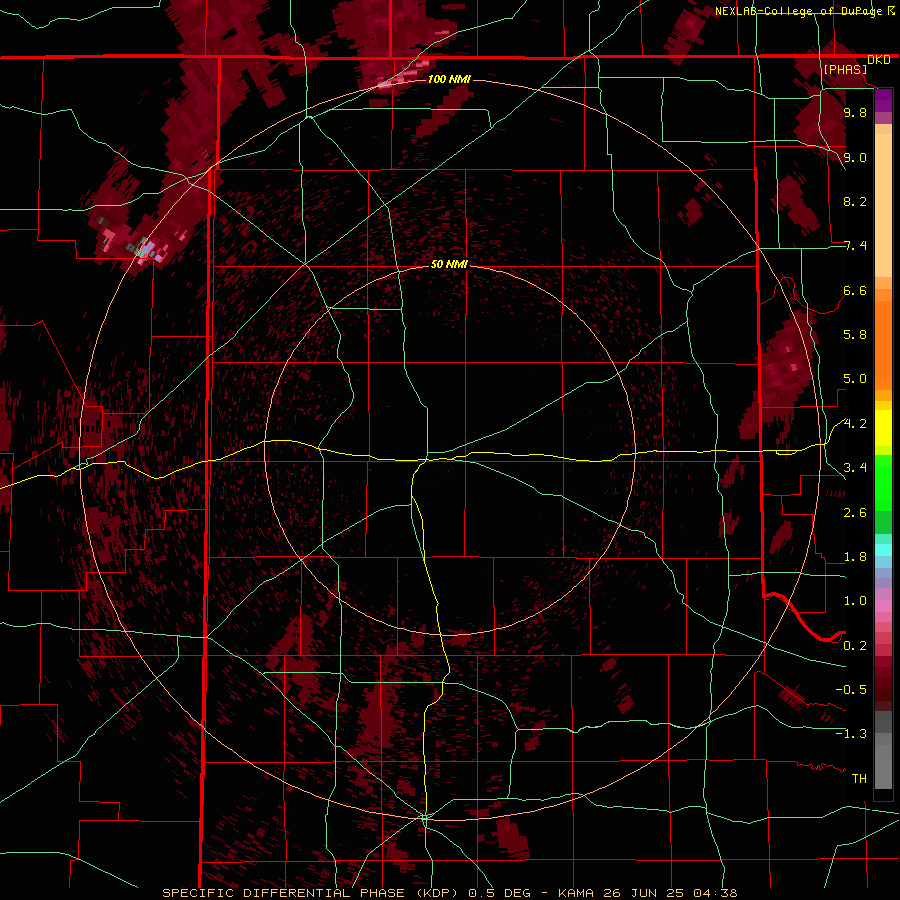The width and height of the screenshot is (900, 900).
Task: Click the -1.3 scale value
Action: (851, 734)
